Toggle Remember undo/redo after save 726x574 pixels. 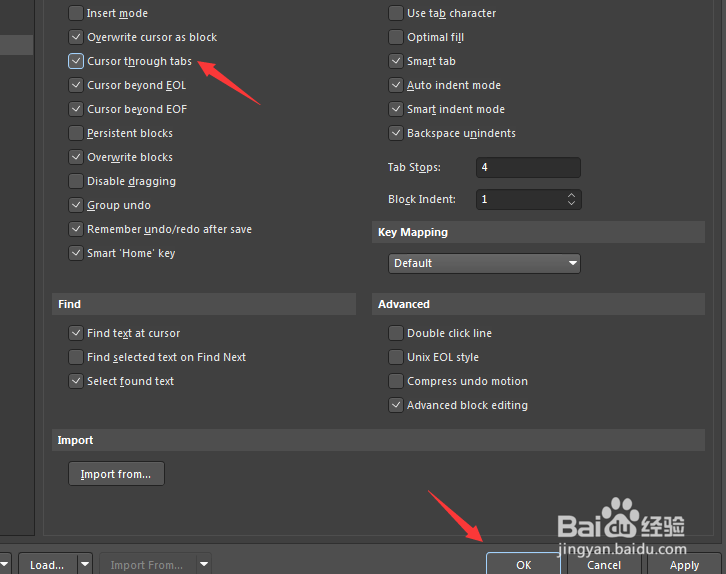click(75, 229)
